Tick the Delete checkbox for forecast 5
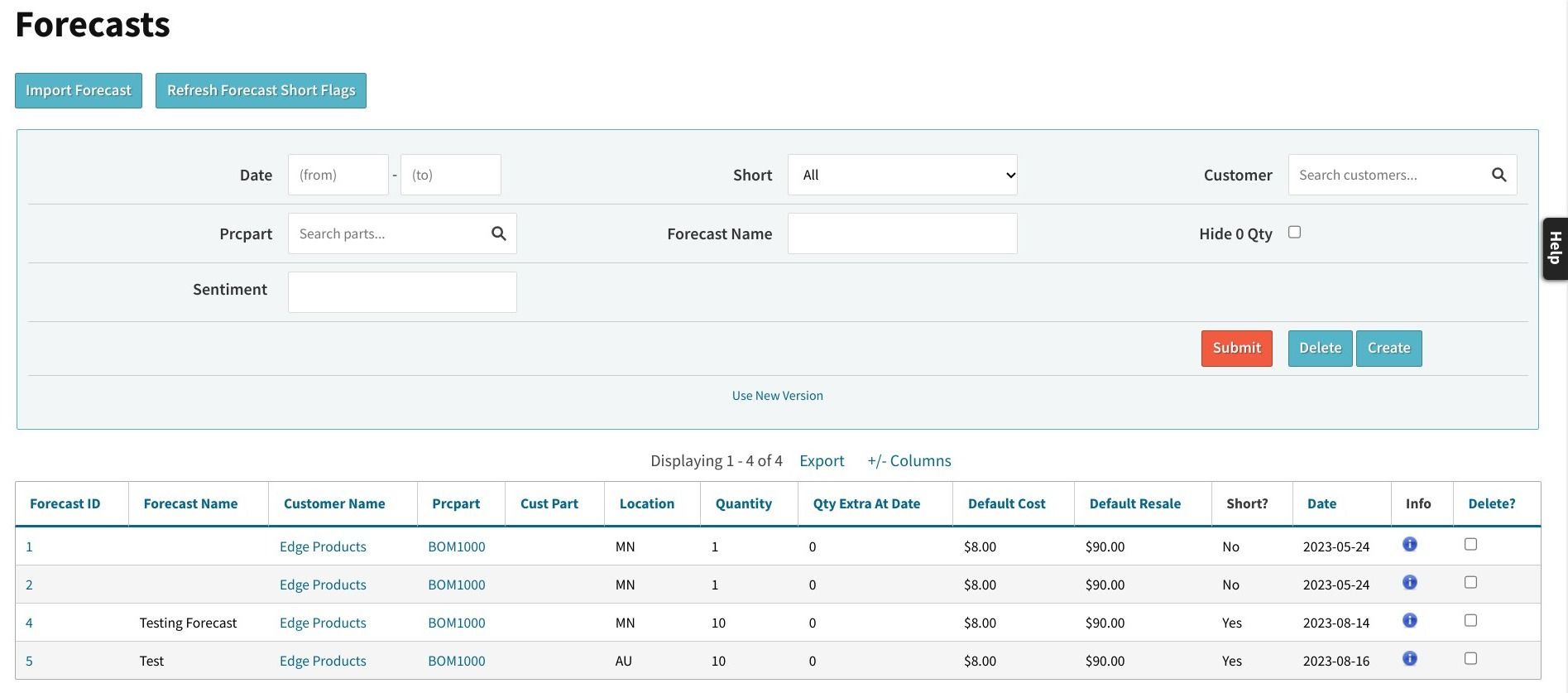 [x=1470, y=658]
